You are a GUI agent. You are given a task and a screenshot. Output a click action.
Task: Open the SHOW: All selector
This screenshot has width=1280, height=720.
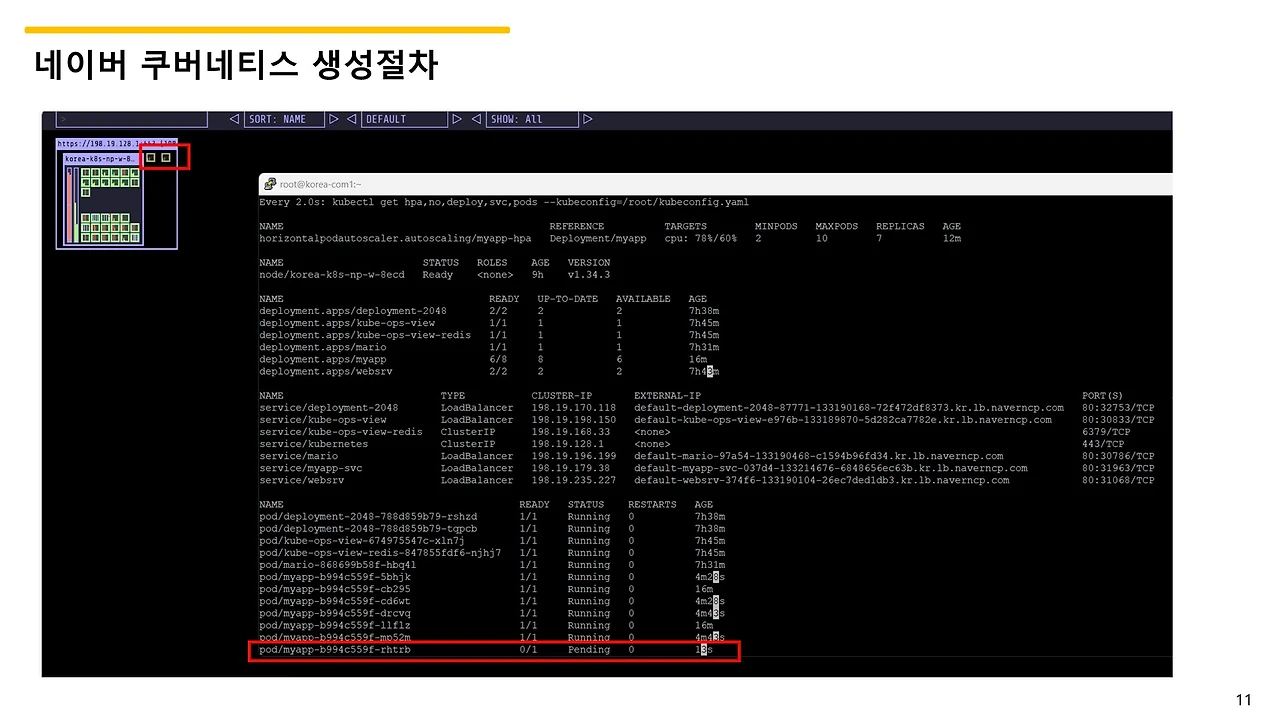tap(532, 119)
